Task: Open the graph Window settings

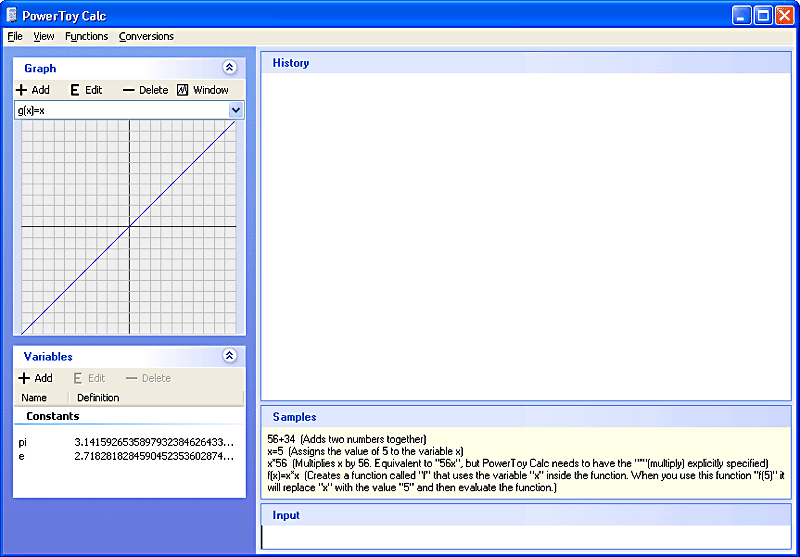Action: pyautogui.click(x=203, y=90)
